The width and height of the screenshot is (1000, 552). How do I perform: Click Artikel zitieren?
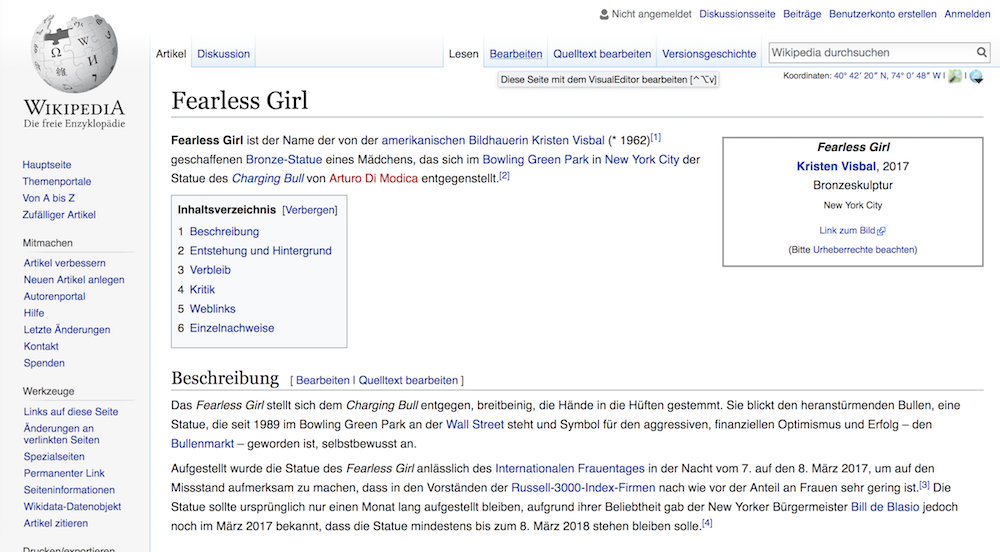click(55, 523)
